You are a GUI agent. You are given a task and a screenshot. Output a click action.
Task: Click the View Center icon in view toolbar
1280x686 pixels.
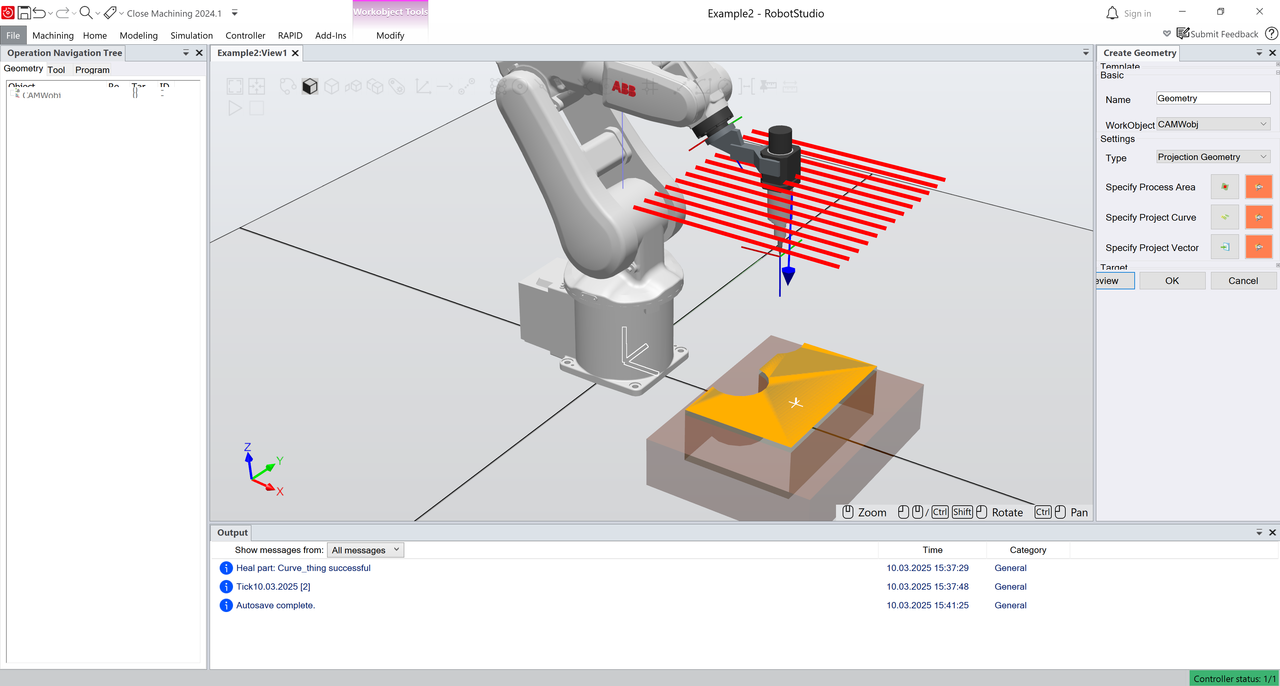(256, 86)
